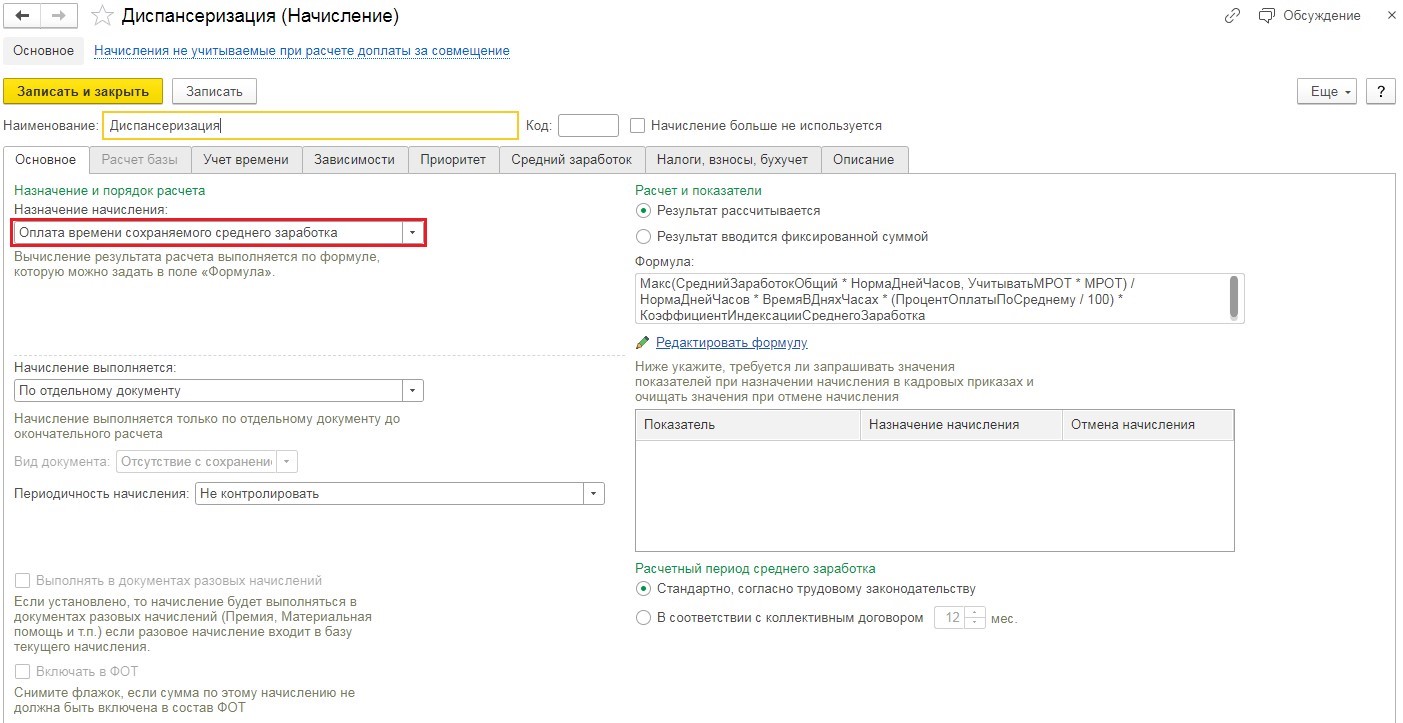Image resolution: width=1403 pixels, height=723 pixels.
Task: Expand the Назначение начисления dropdown
Action: click(x=412, y=233)
